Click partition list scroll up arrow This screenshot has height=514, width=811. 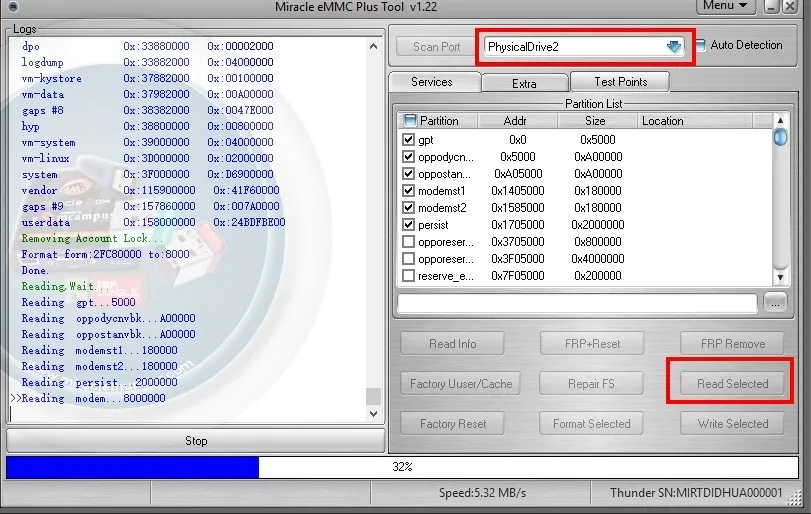[780, 120]
